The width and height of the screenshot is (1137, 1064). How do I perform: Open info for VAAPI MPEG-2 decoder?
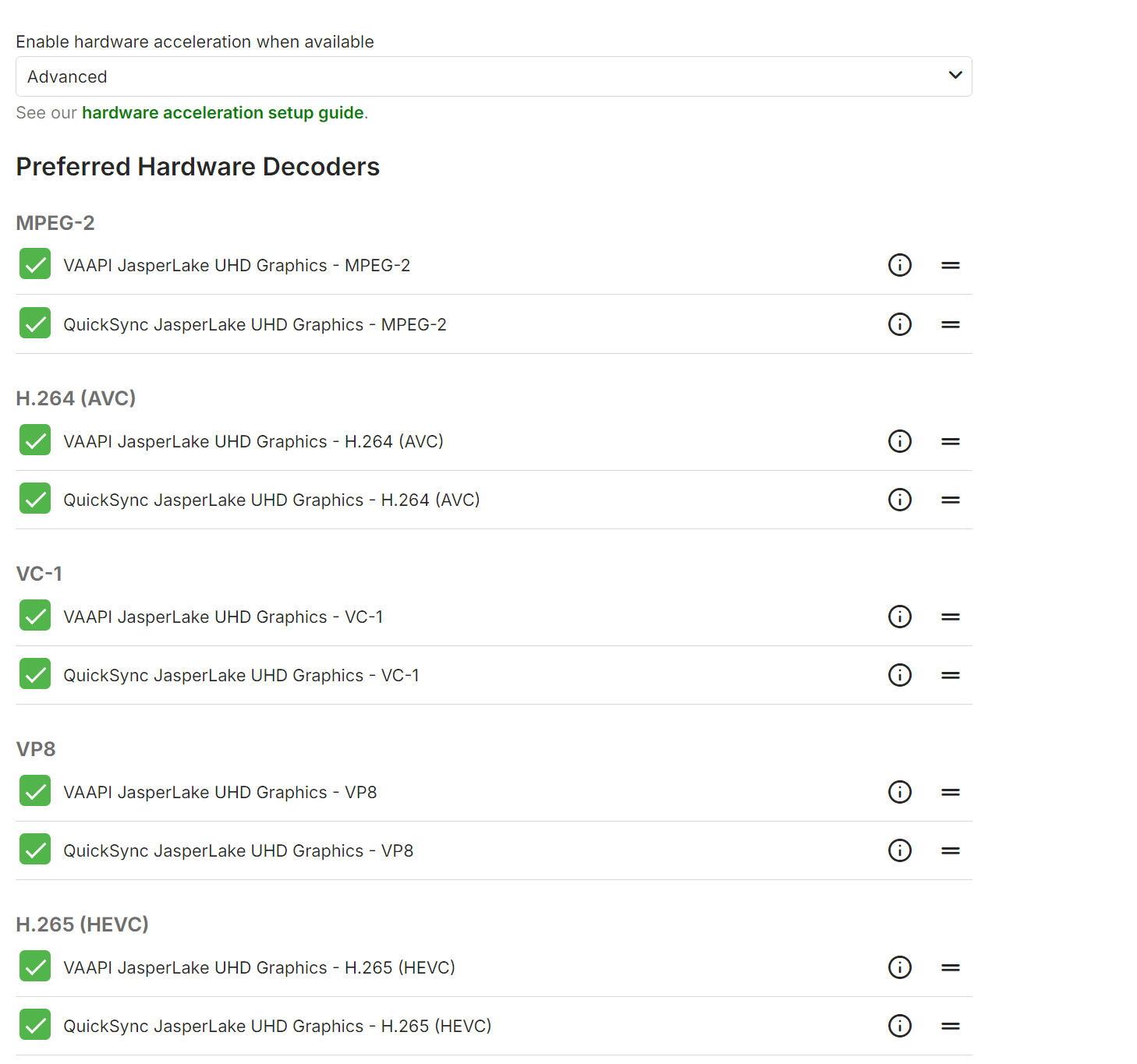click(900, 265)
